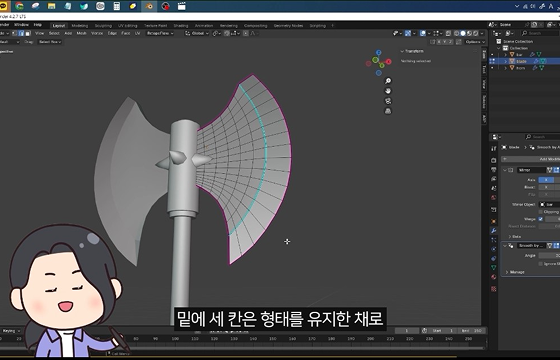Open the Blender icon in the taskbar

[x=149, y=6]
